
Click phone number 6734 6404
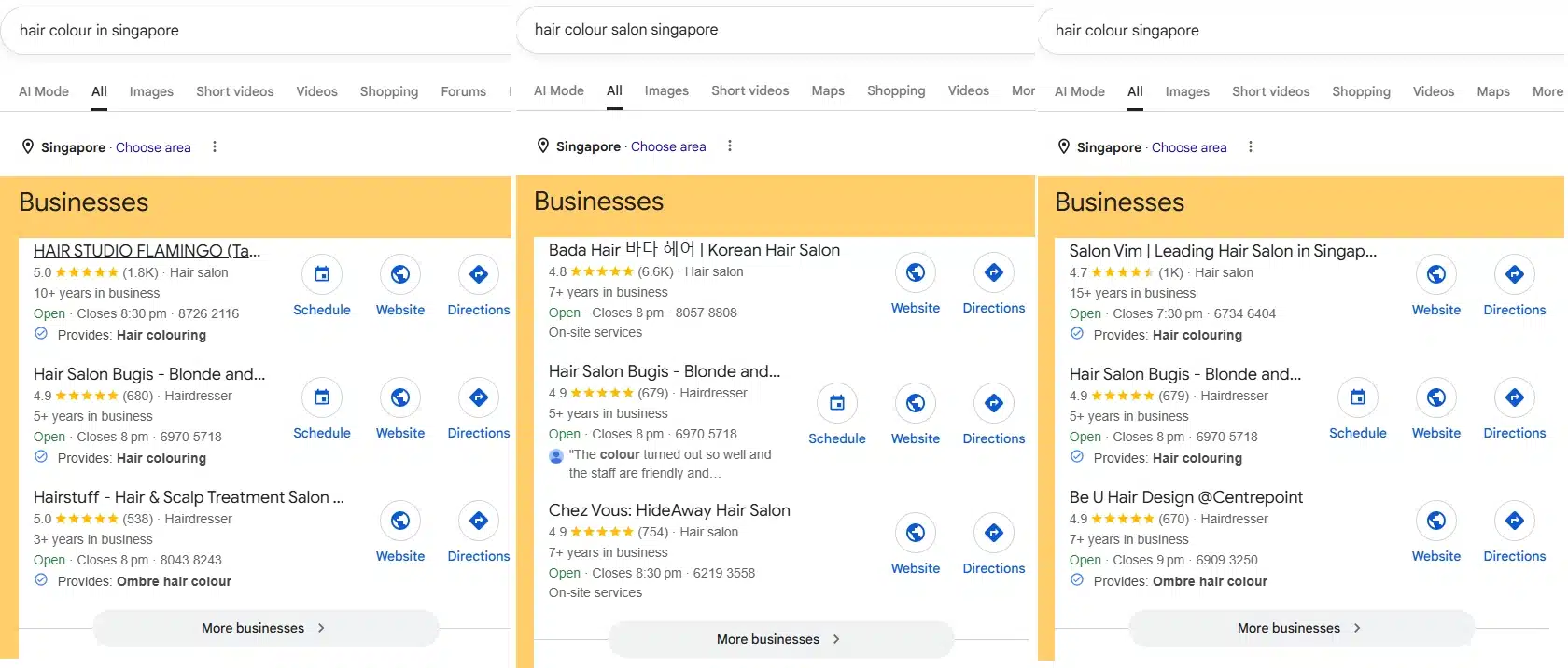click(x=1245, y=313)
